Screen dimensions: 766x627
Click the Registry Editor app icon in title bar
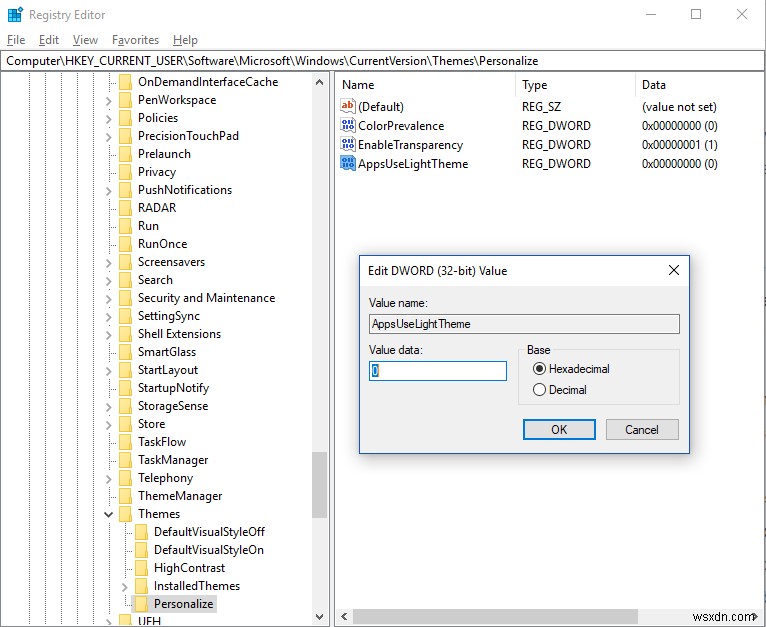15,15
